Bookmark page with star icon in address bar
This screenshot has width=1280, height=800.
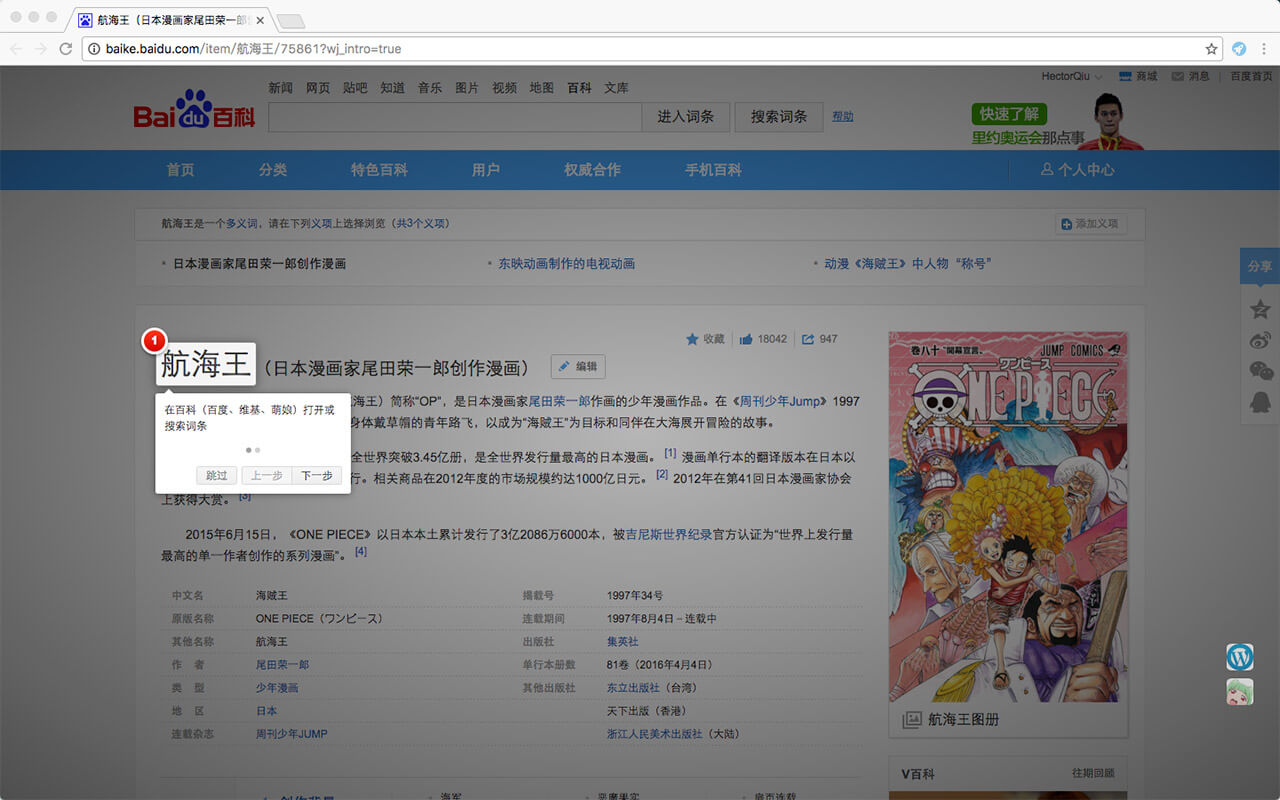pyautogui.click(x=1211, y=48)
